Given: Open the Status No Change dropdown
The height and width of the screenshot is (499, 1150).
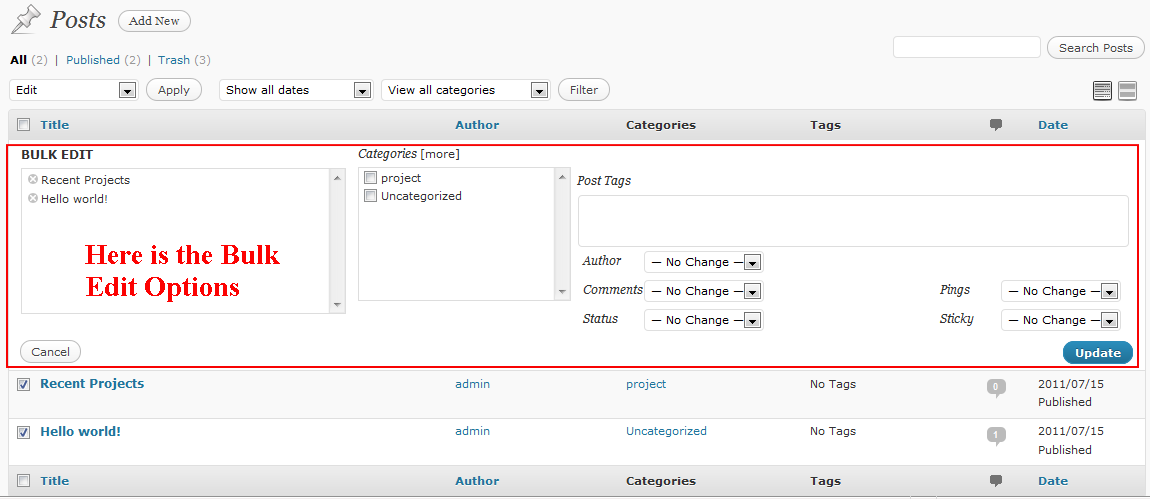Looking at the screenshot, I should coord(703,320).
